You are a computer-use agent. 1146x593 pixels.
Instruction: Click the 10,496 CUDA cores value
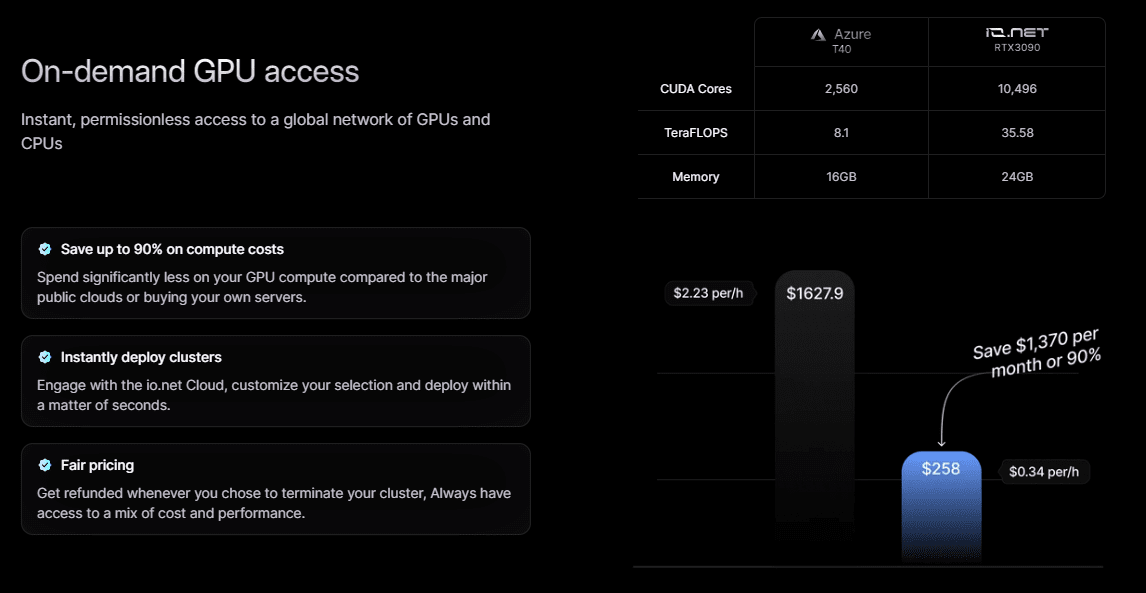(x=1016, y=89)
